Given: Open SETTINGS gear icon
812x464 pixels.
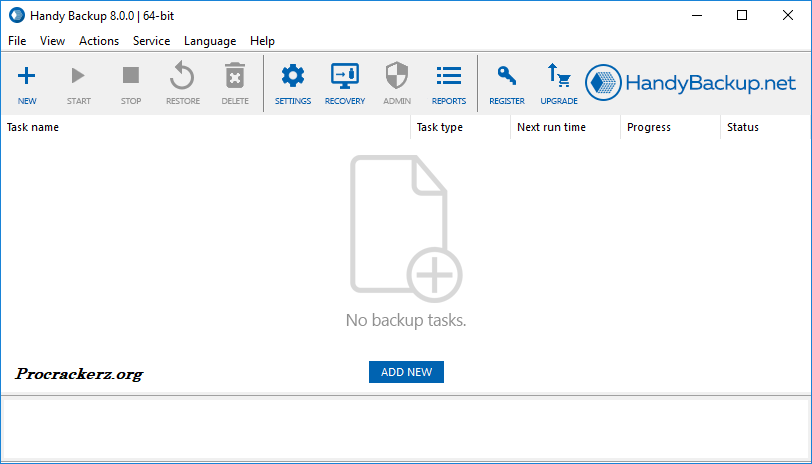Looking at the screenshot, I should tap(293, 76).
